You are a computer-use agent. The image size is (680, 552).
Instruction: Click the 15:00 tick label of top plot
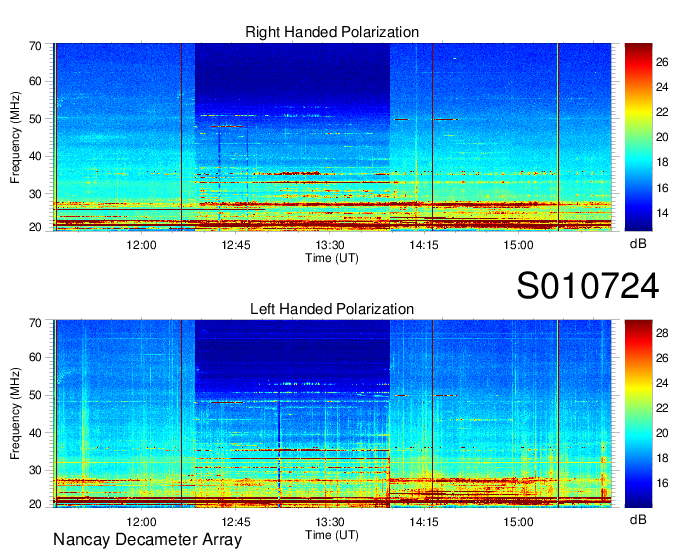click(x=518, y=245)
